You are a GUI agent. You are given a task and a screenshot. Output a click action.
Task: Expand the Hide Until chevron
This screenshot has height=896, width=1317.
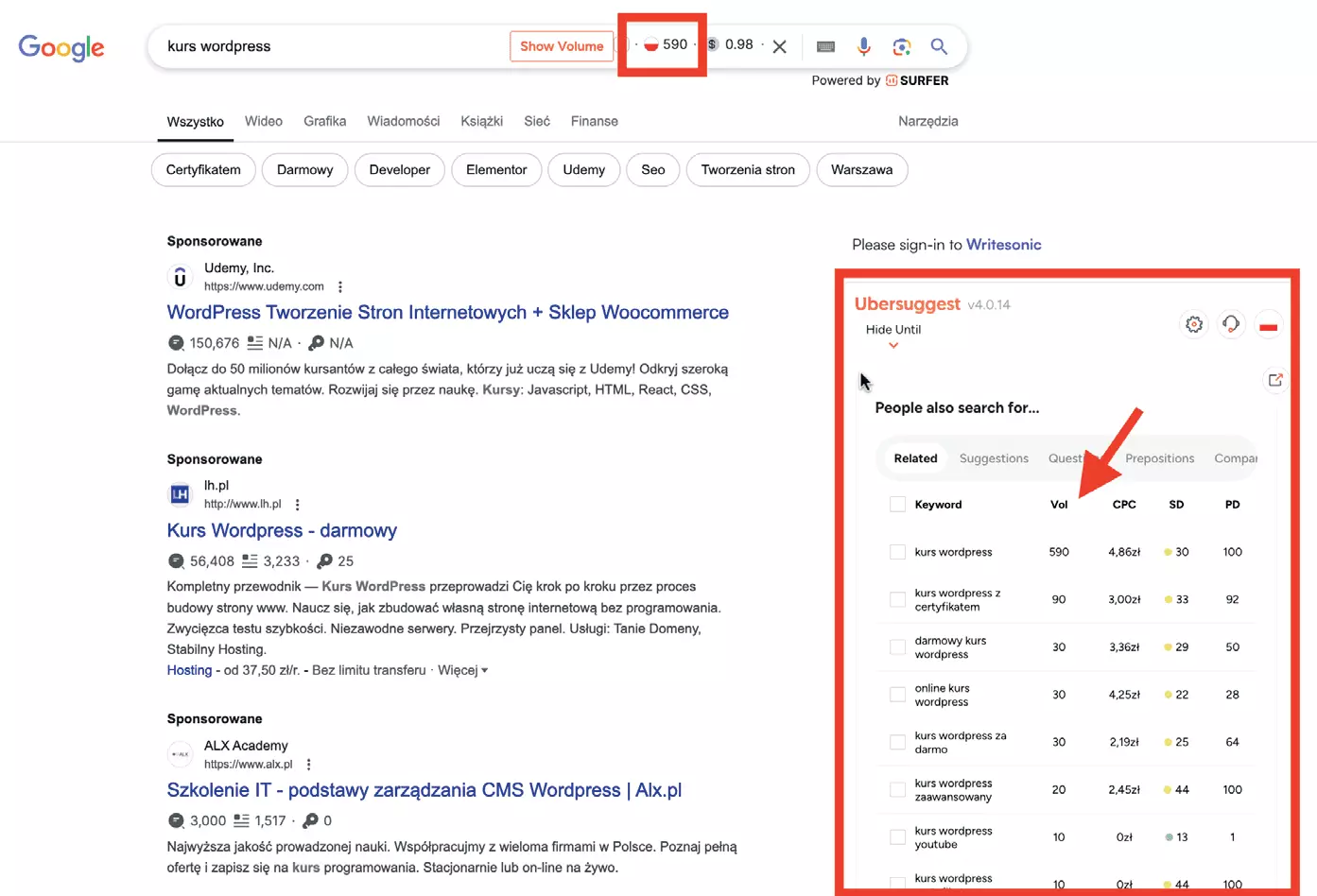[x=893, y=346]
